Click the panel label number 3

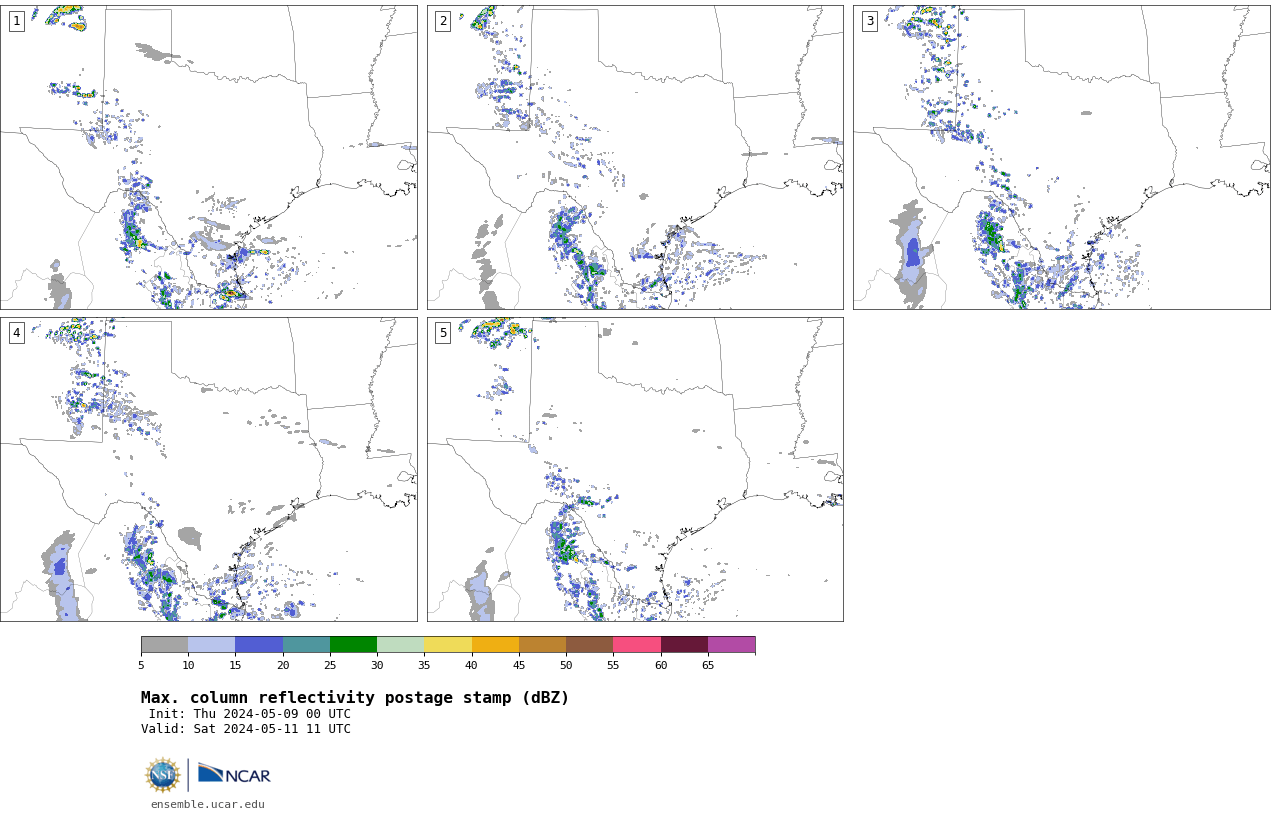[x=870, y=21]
